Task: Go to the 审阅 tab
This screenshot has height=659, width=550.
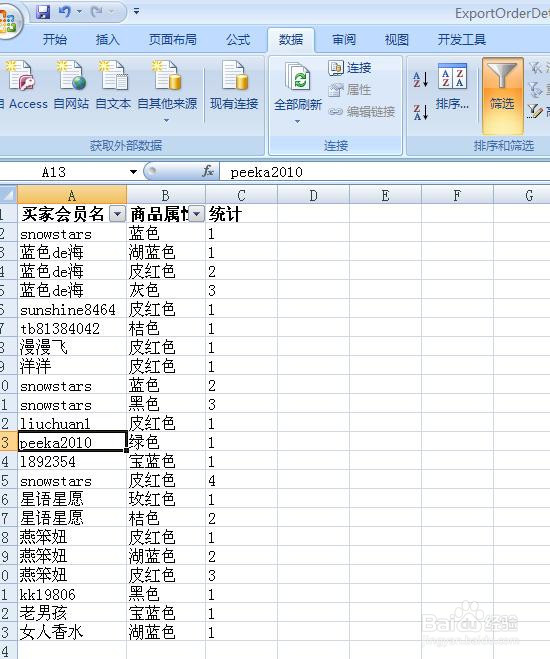Action: 344,40
